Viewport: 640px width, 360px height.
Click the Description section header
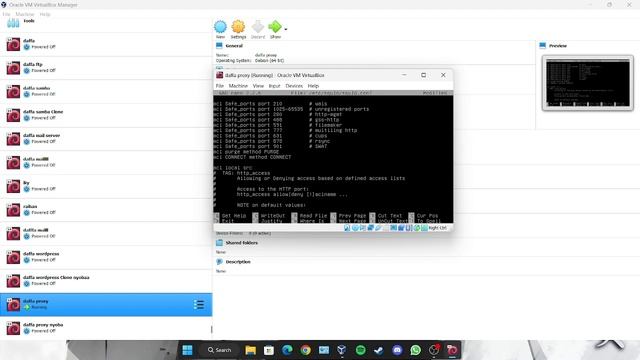(238, 262)
